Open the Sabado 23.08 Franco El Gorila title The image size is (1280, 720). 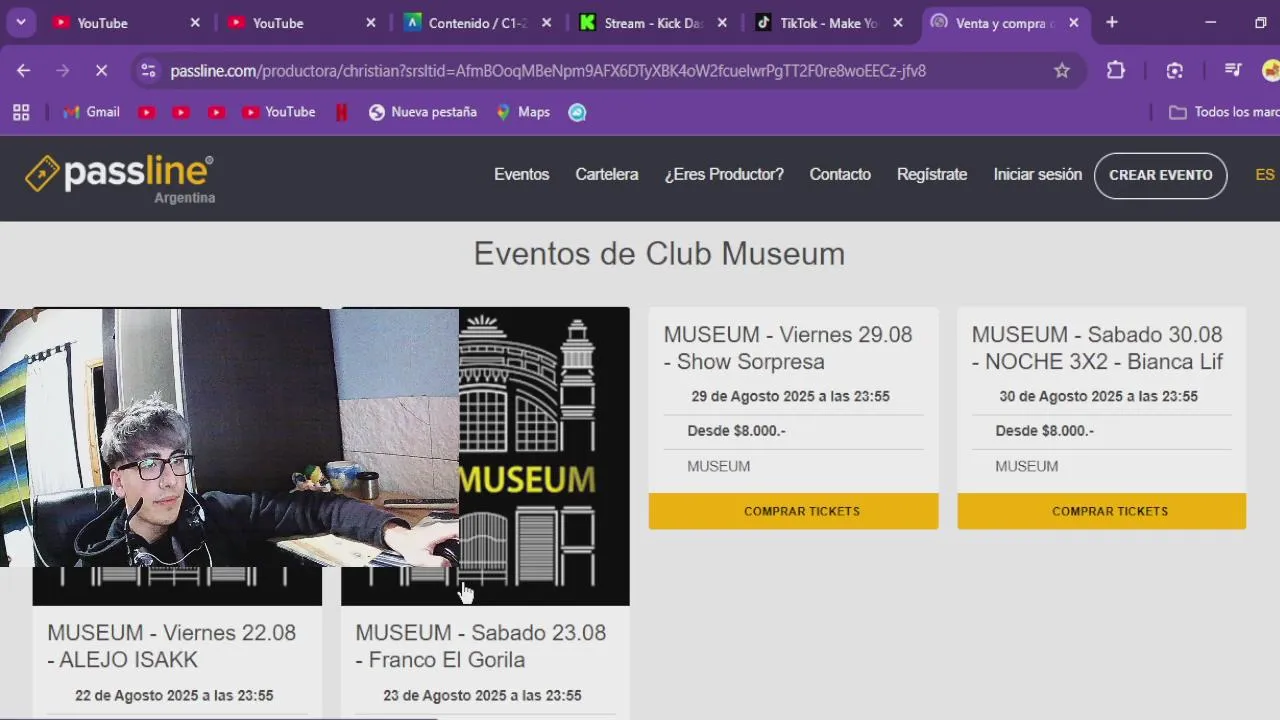click(x=481, y=646)
